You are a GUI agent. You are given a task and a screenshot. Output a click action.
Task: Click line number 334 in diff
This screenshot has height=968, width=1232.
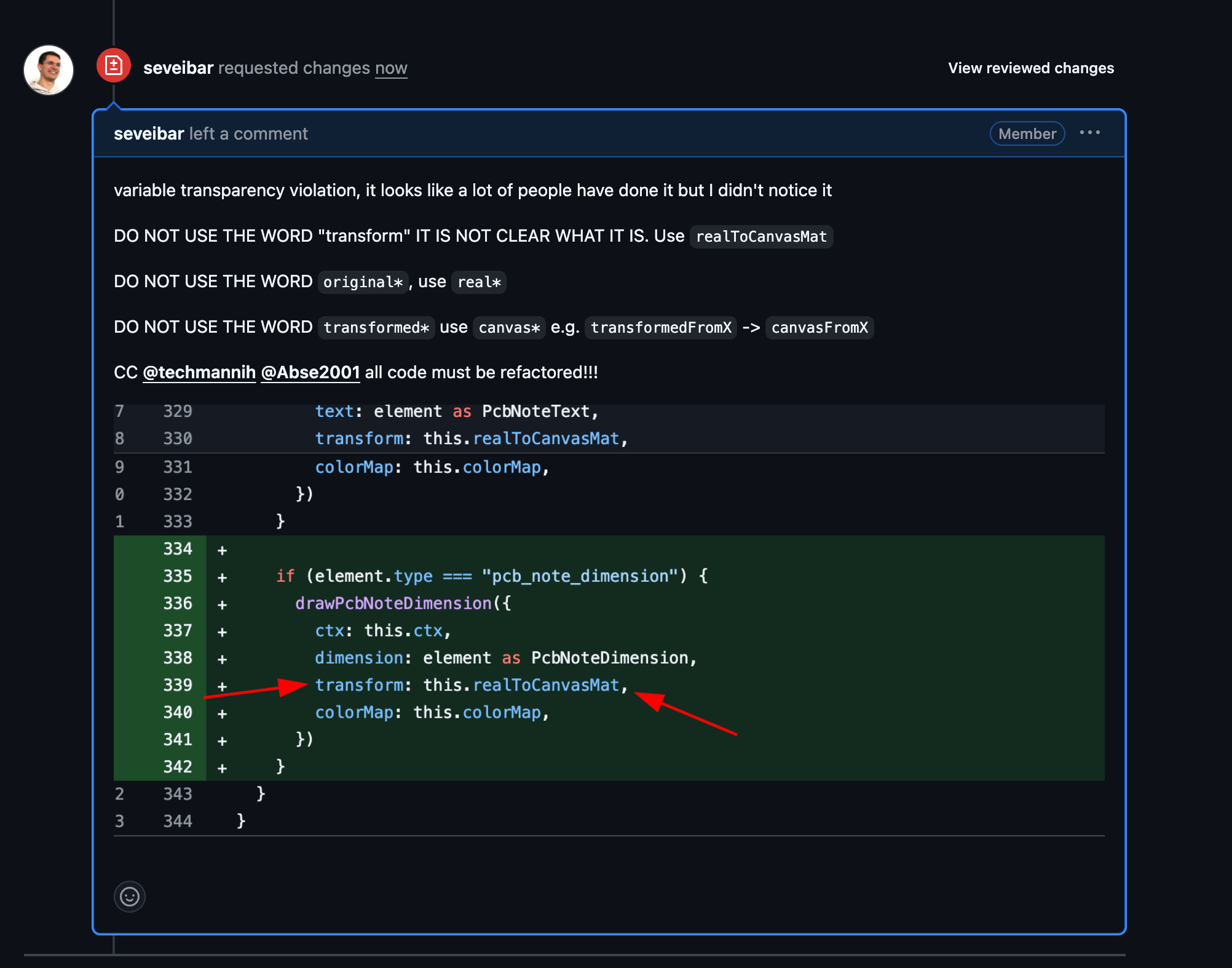pos(178,549)
